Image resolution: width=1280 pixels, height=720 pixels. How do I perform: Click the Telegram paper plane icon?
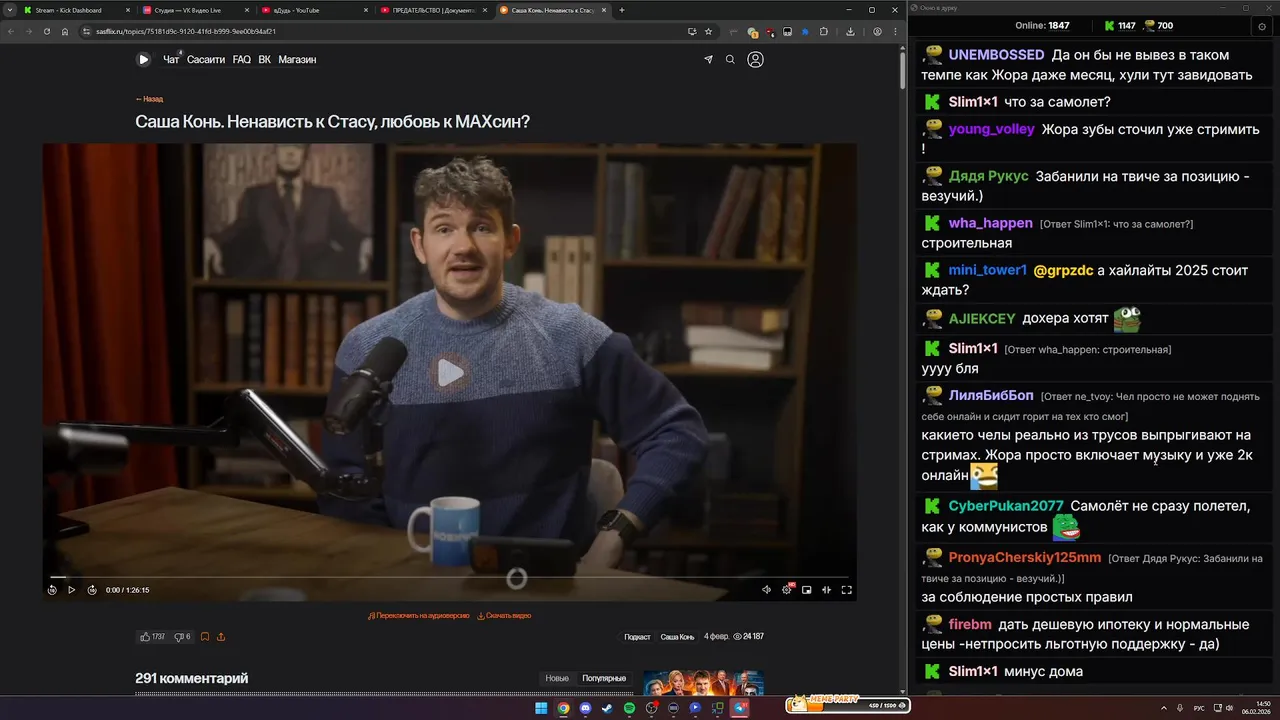pos(709,60)
